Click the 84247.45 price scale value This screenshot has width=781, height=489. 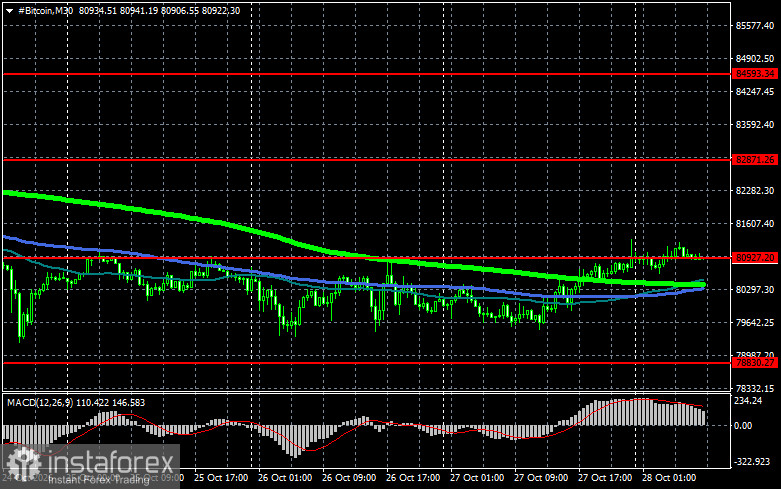coord(755,92)
